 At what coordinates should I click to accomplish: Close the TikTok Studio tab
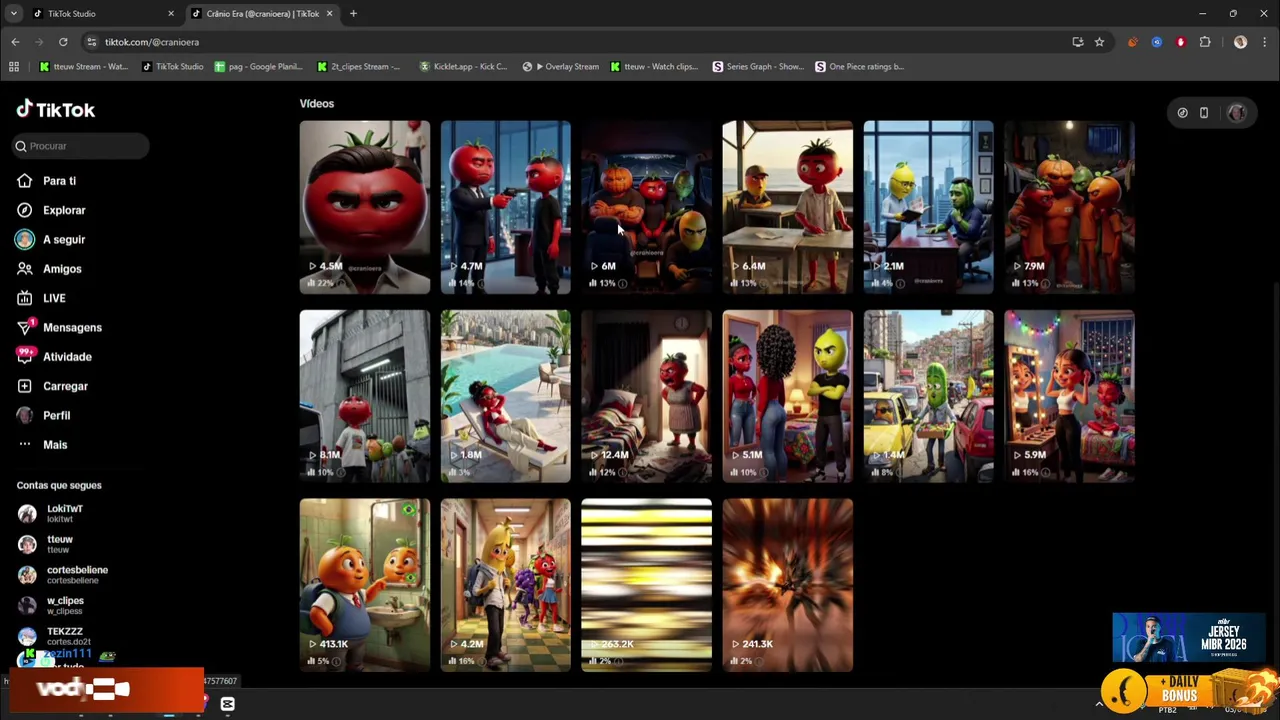pyautogui.click(x=171, y=14)
